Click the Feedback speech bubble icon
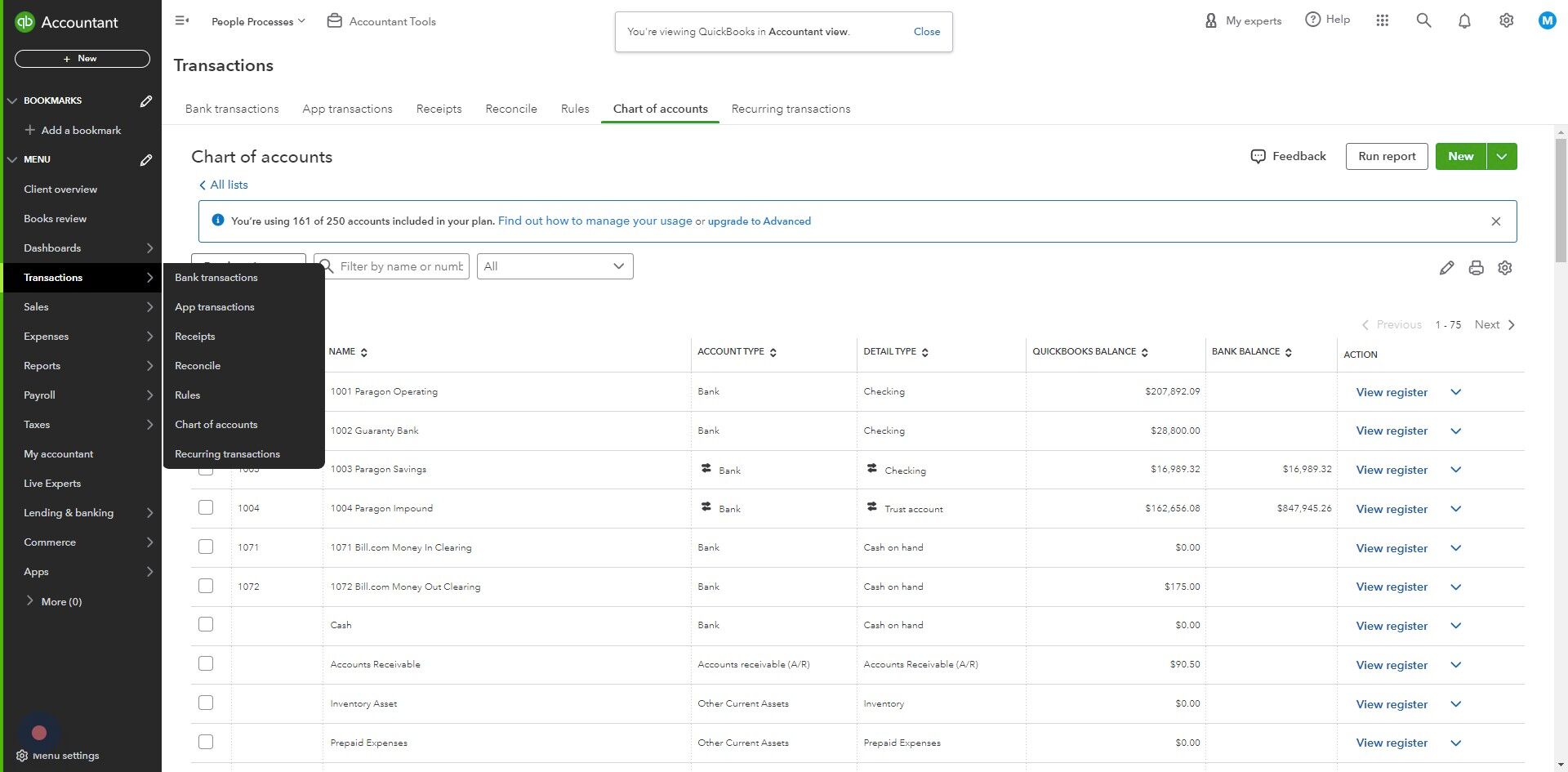Screen dimensions: 1568x772 [x=1258, y=156]
